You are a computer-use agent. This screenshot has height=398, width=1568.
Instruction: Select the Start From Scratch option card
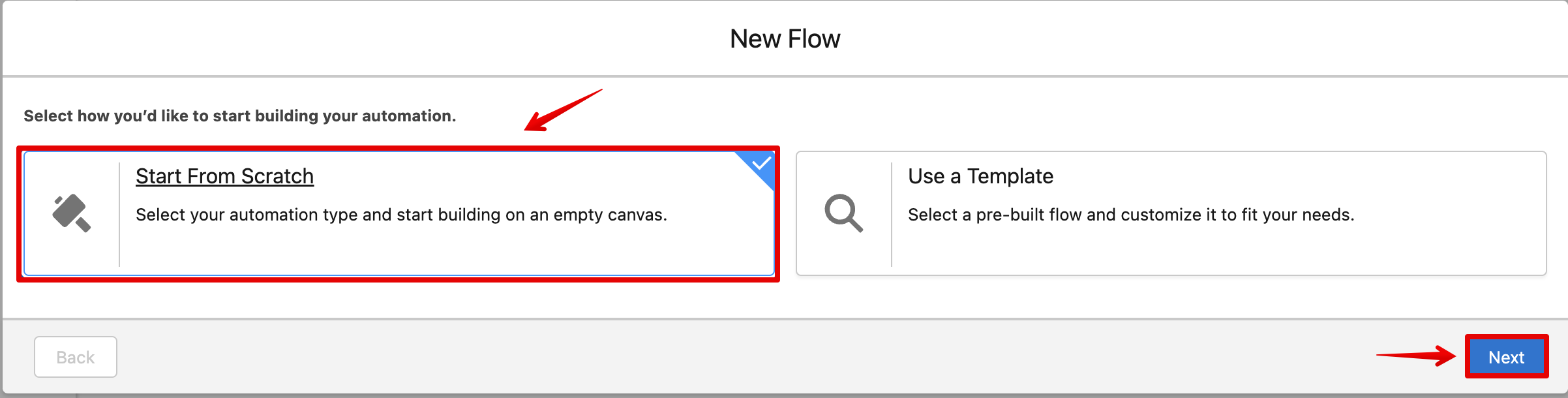(x=399, y=213)
